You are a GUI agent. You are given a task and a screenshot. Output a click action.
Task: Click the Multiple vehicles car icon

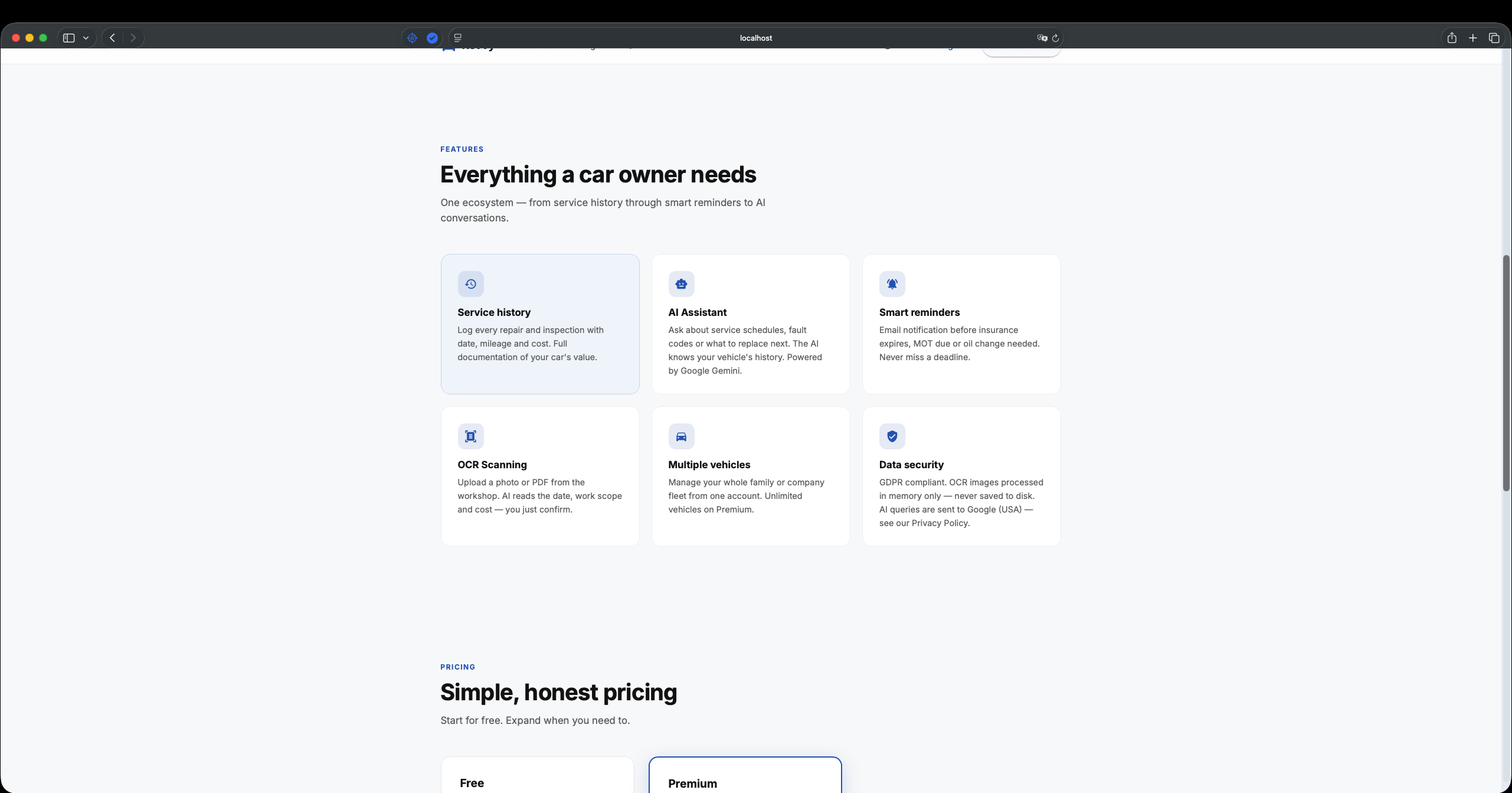click(x=681, y=436)
